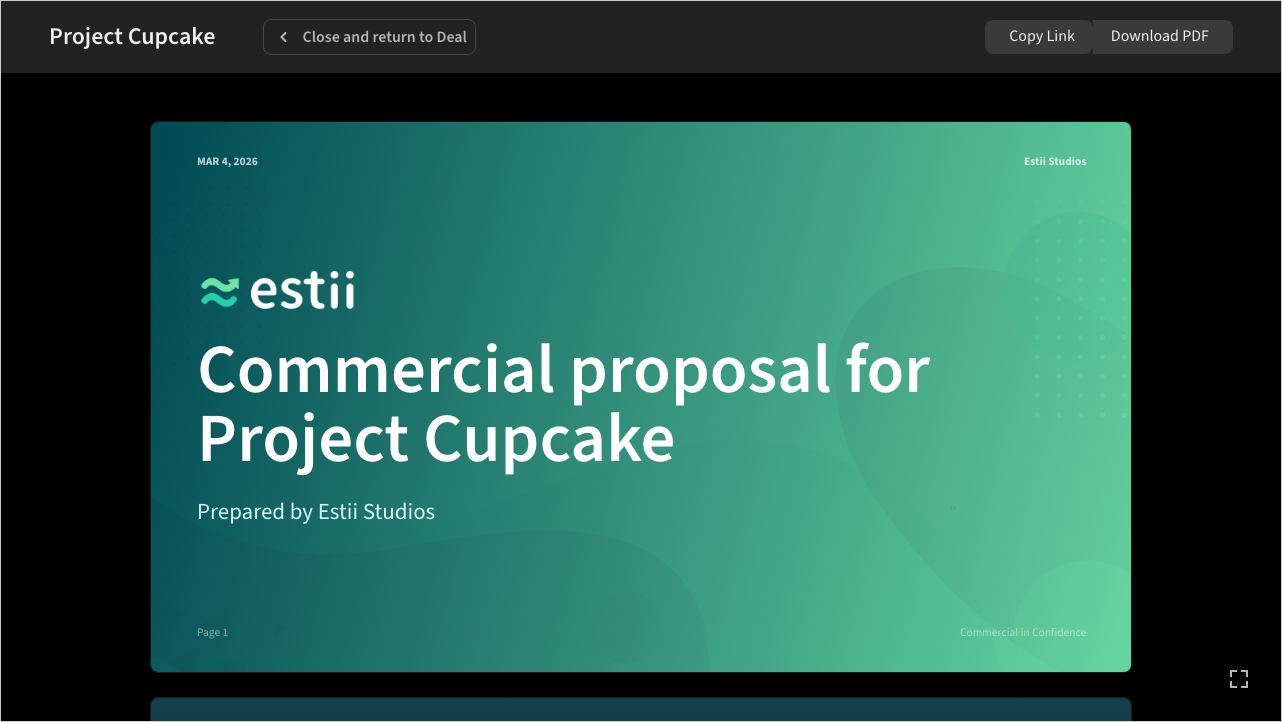Click the black margin left of the slide

click(x=75, y=400)
